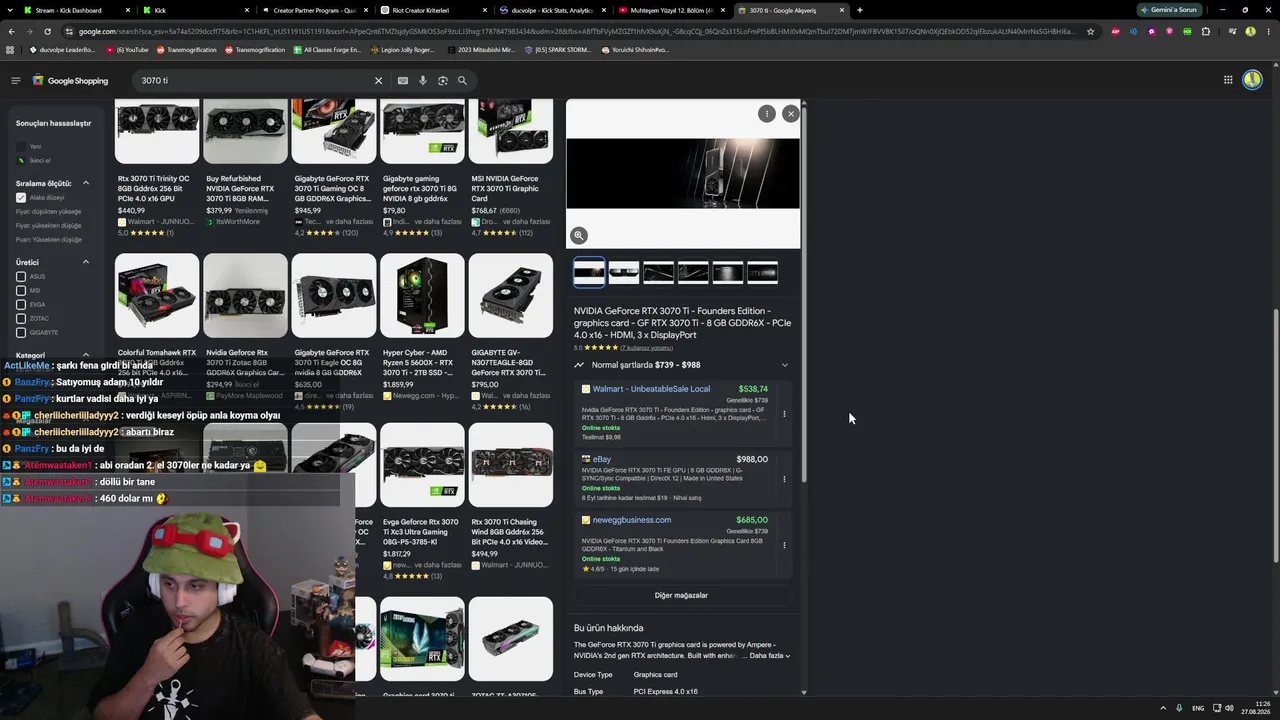This screenshot has height=720, width=1280.
Task: Select the last product image thumbnail
Action: (762, 272)
